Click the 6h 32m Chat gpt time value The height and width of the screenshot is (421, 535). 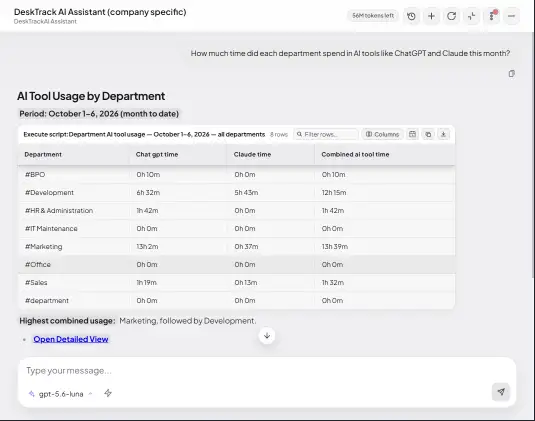[148, 193]
